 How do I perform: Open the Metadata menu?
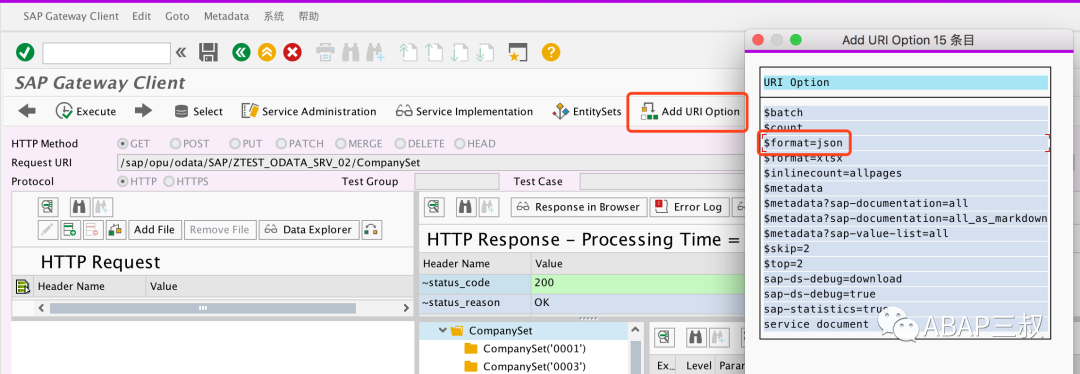pos(226,16)
